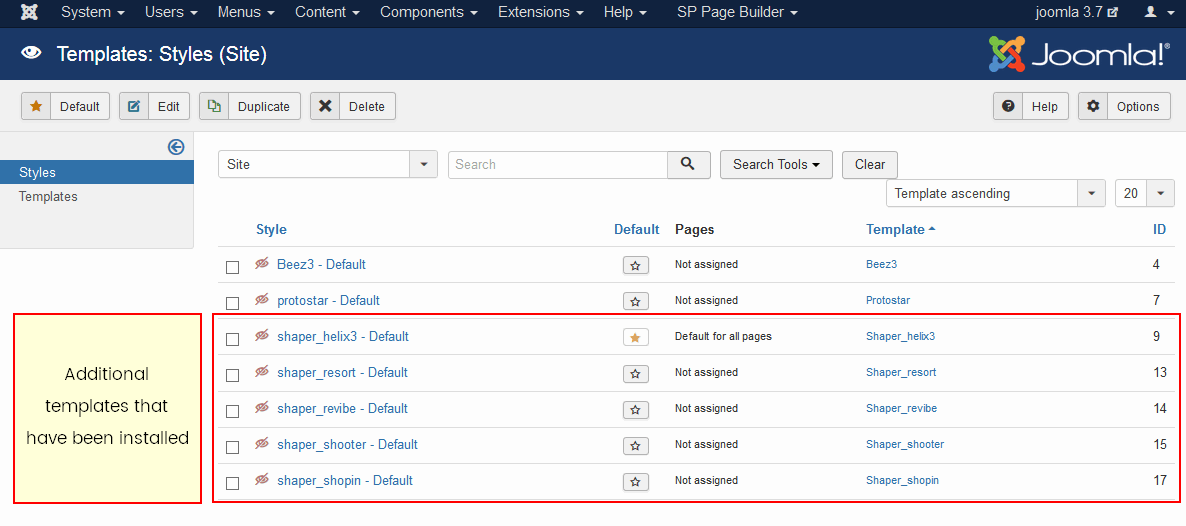The image size is (1186, 526).
Task: Check the box for Beez3 - Default
Action: (233, 267)
